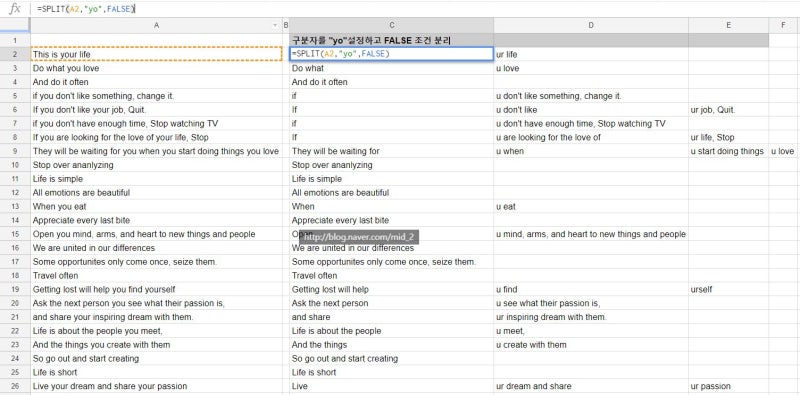The image size is (800, 395).
Task: Select 'u eat' cell
Action: [x=591, y=207]
